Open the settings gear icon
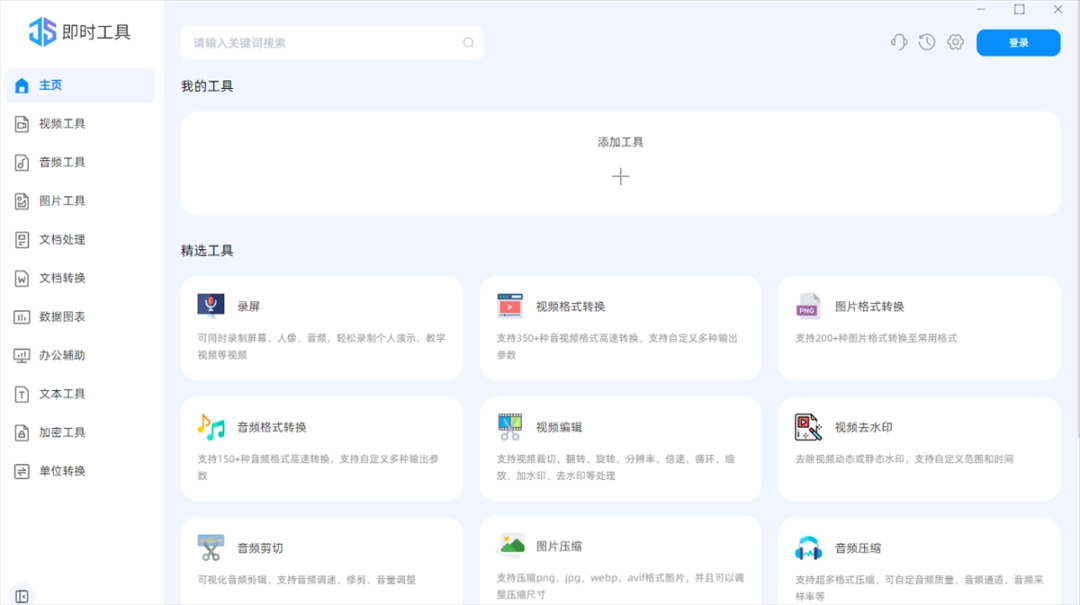Viewport: 1080px width, 605px height. [955, 42]
